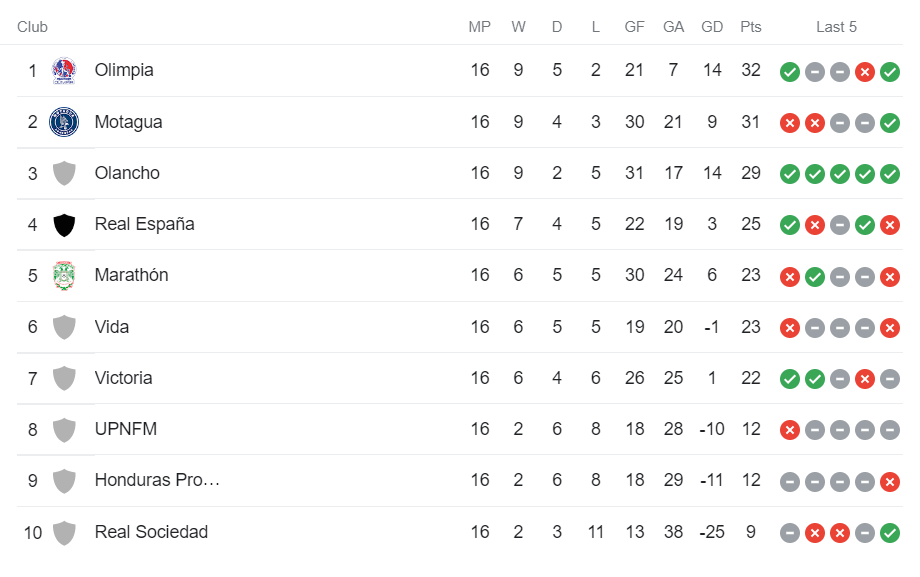Click the MP column header

[479, 27]
